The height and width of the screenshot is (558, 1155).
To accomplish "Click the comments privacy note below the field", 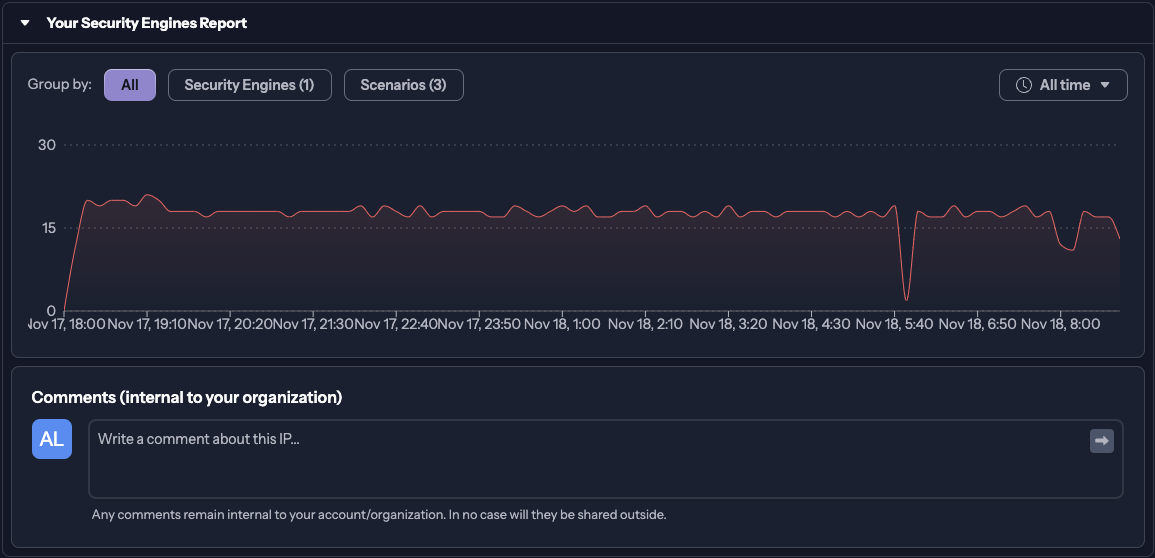I will pos(379,515).
